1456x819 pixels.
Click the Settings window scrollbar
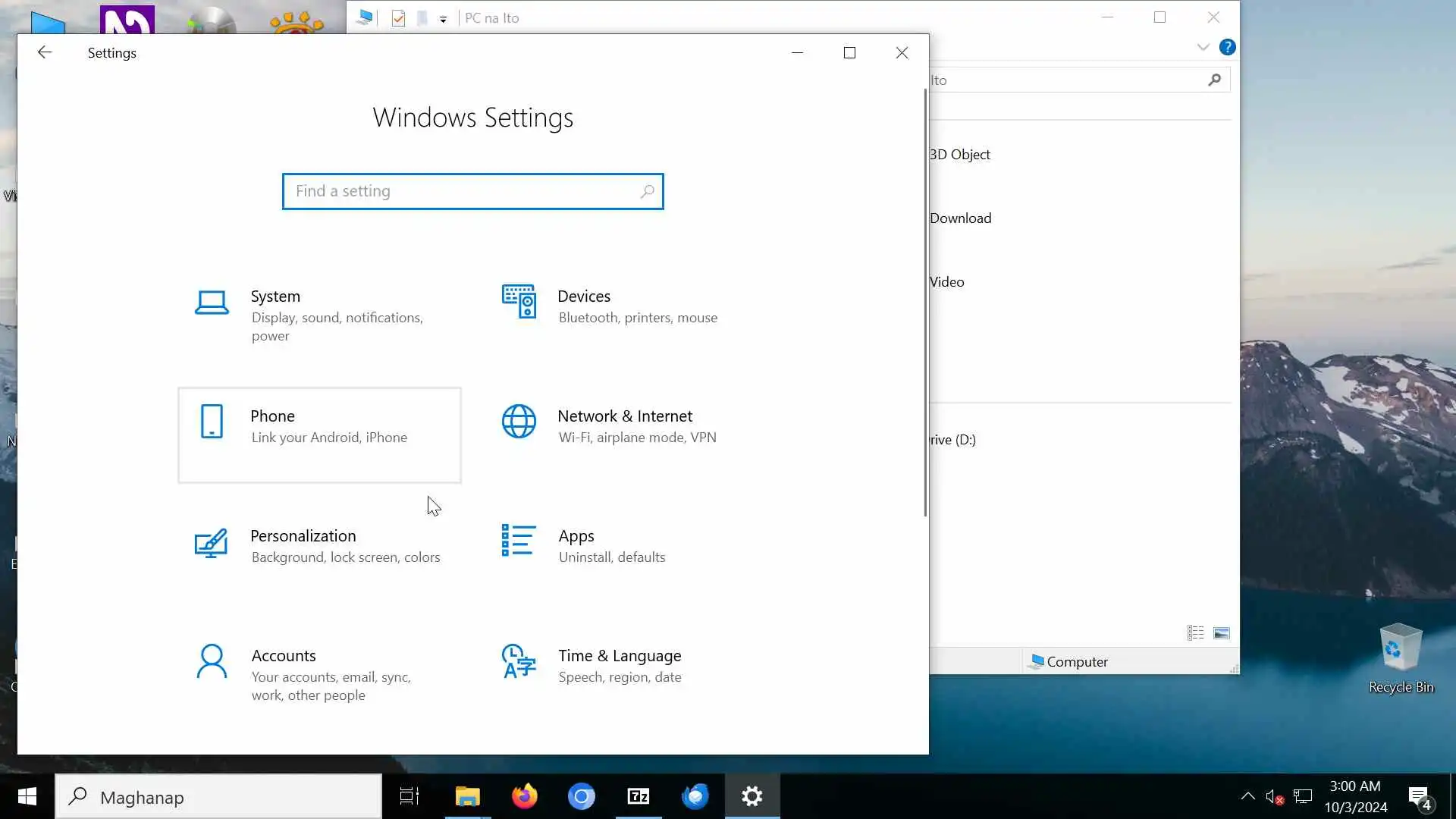coord(925,303)
